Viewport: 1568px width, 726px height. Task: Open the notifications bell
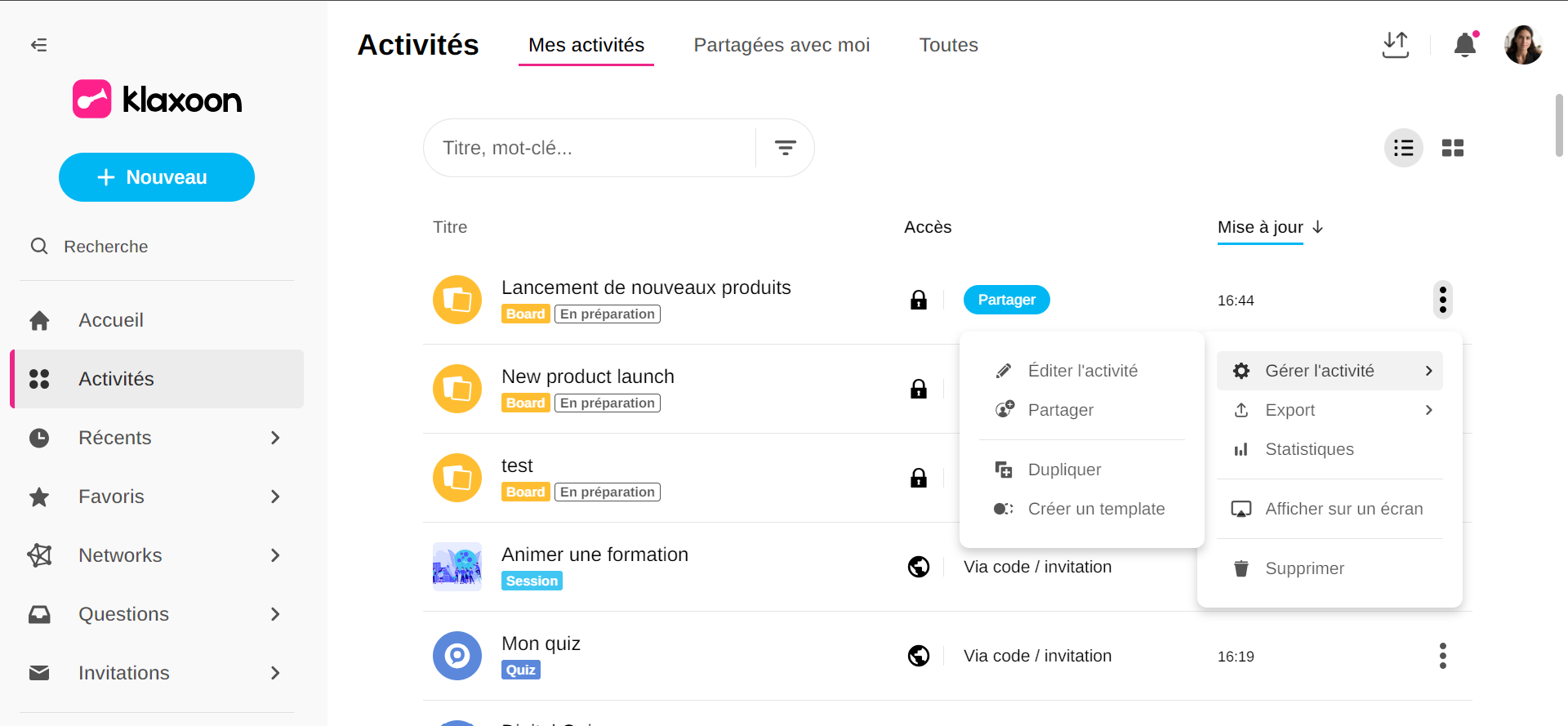[x=1465, y=45]
